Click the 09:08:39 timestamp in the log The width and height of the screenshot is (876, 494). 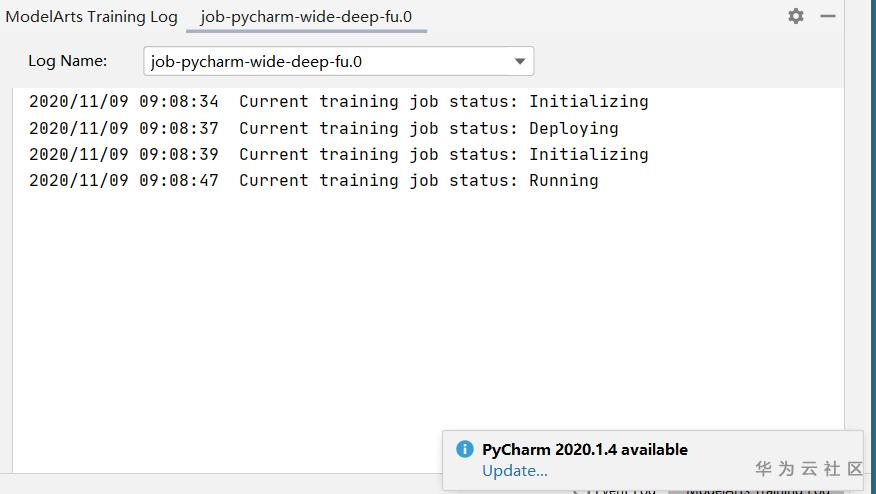[x=179, y=154]
